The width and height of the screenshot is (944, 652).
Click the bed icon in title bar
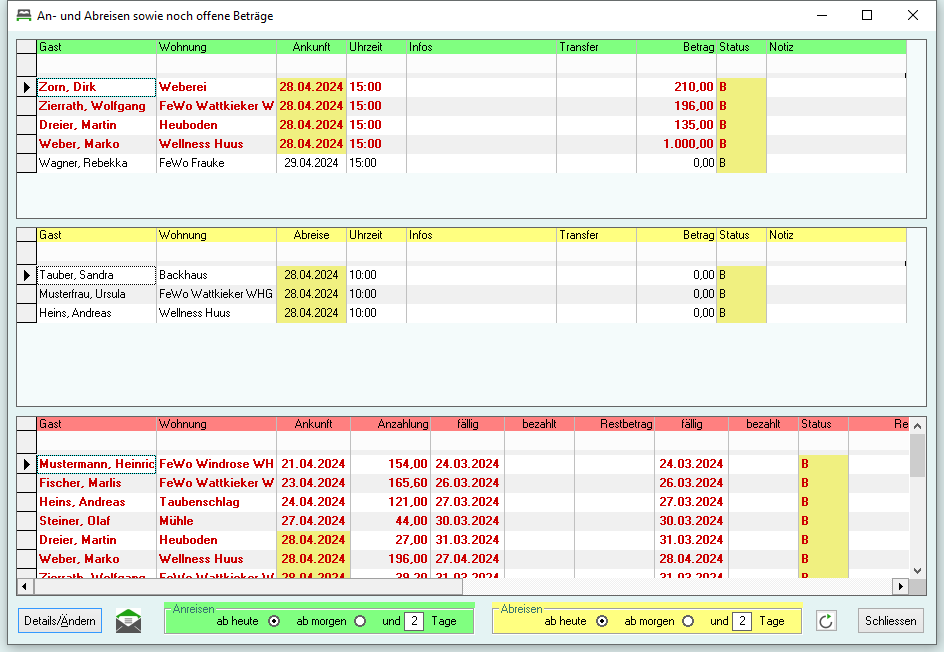tap(23, 15)
